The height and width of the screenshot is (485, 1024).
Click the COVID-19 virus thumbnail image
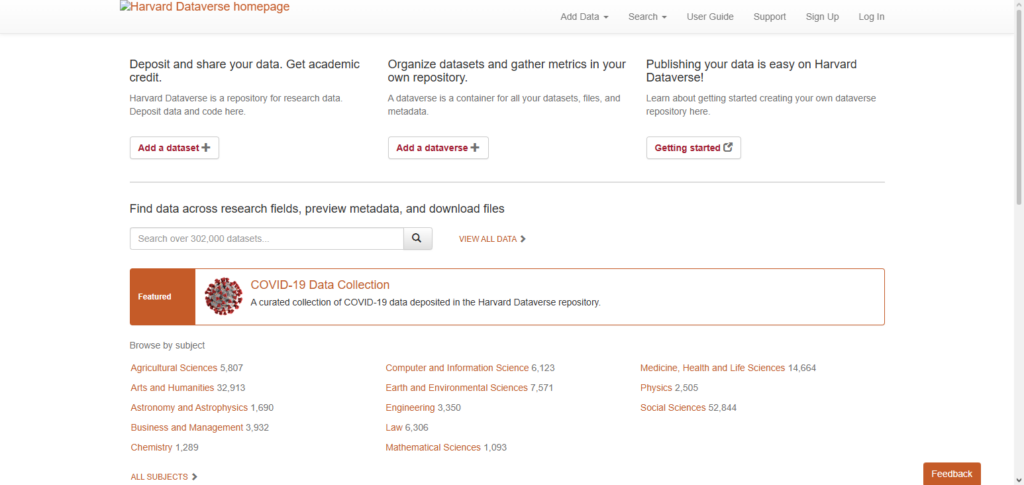coord(223,296)
